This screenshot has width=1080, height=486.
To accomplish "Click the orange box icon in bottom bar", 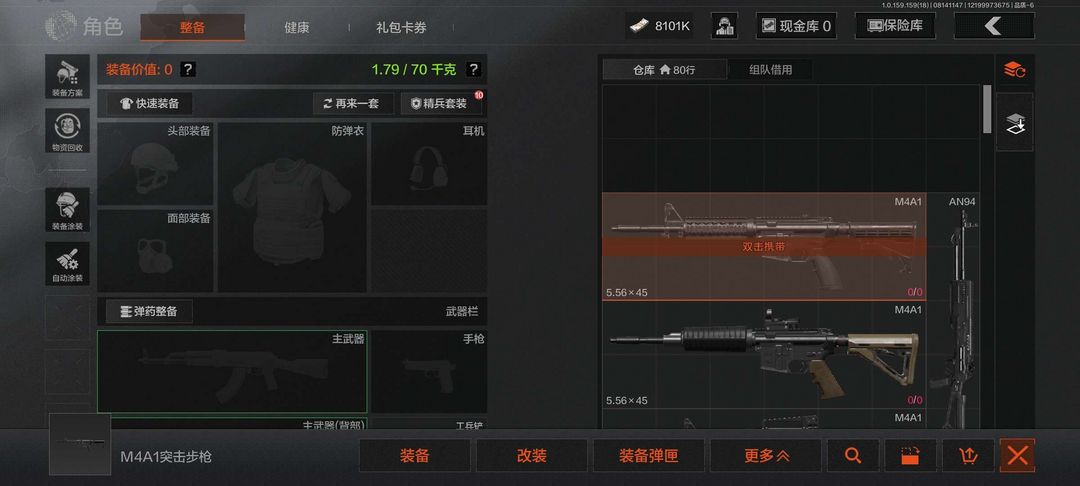I will [911, 455].
